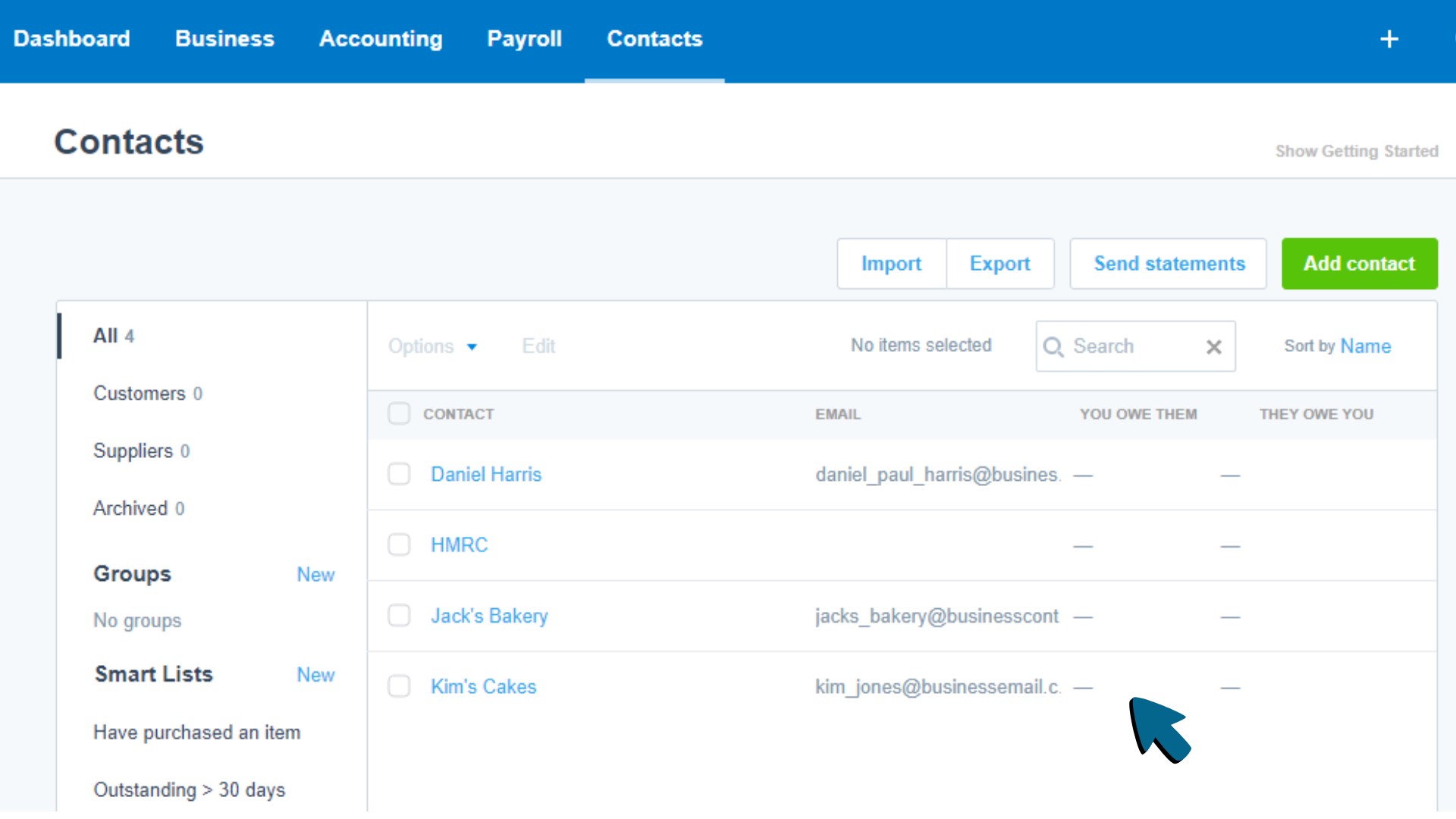Switch to the Payroll tab
The height and width of the screenshot is (819, 1456).
point(525,39)
